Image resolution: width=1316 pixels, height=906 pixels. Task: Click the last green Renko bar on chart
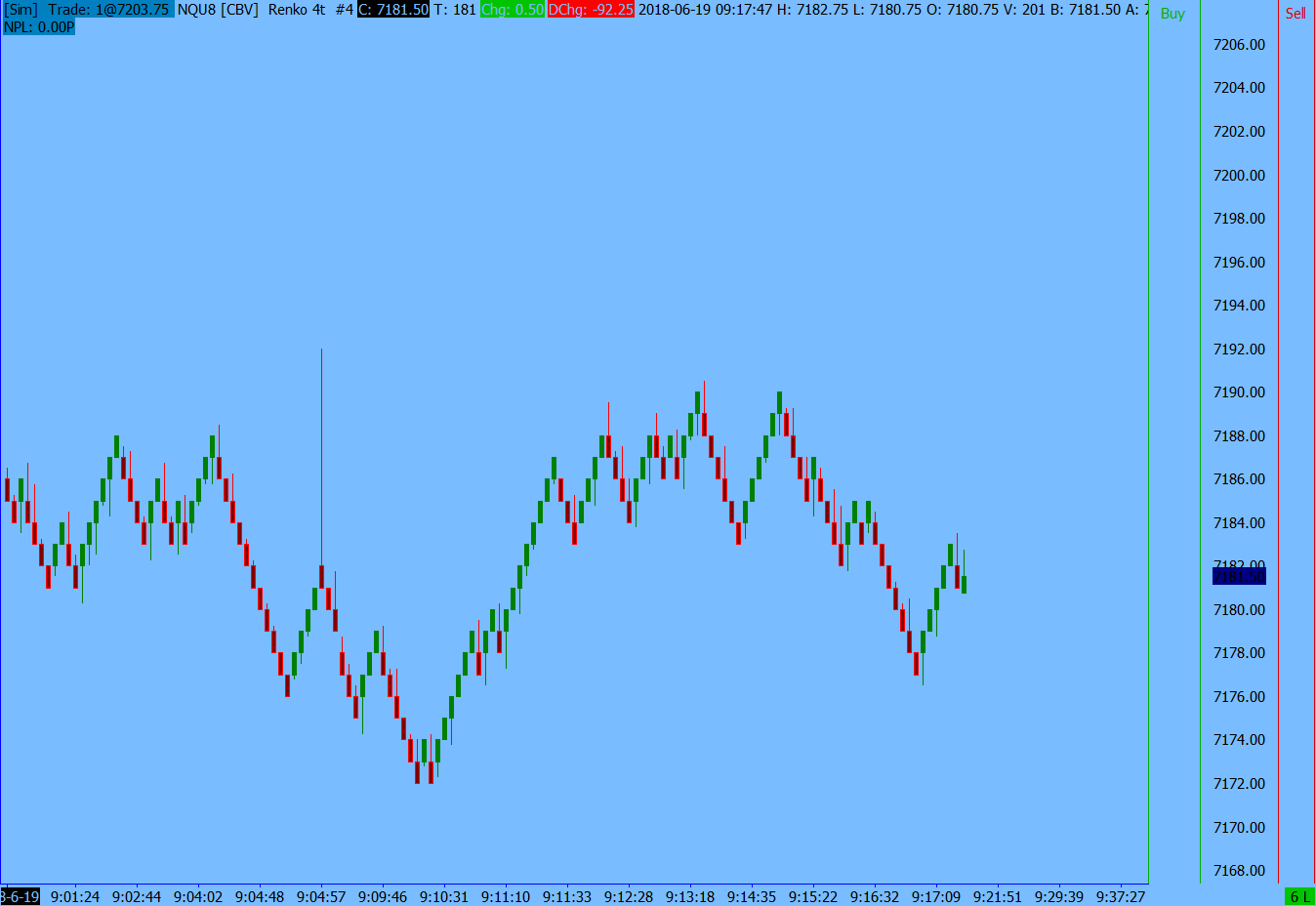click(x=964, y=584)
